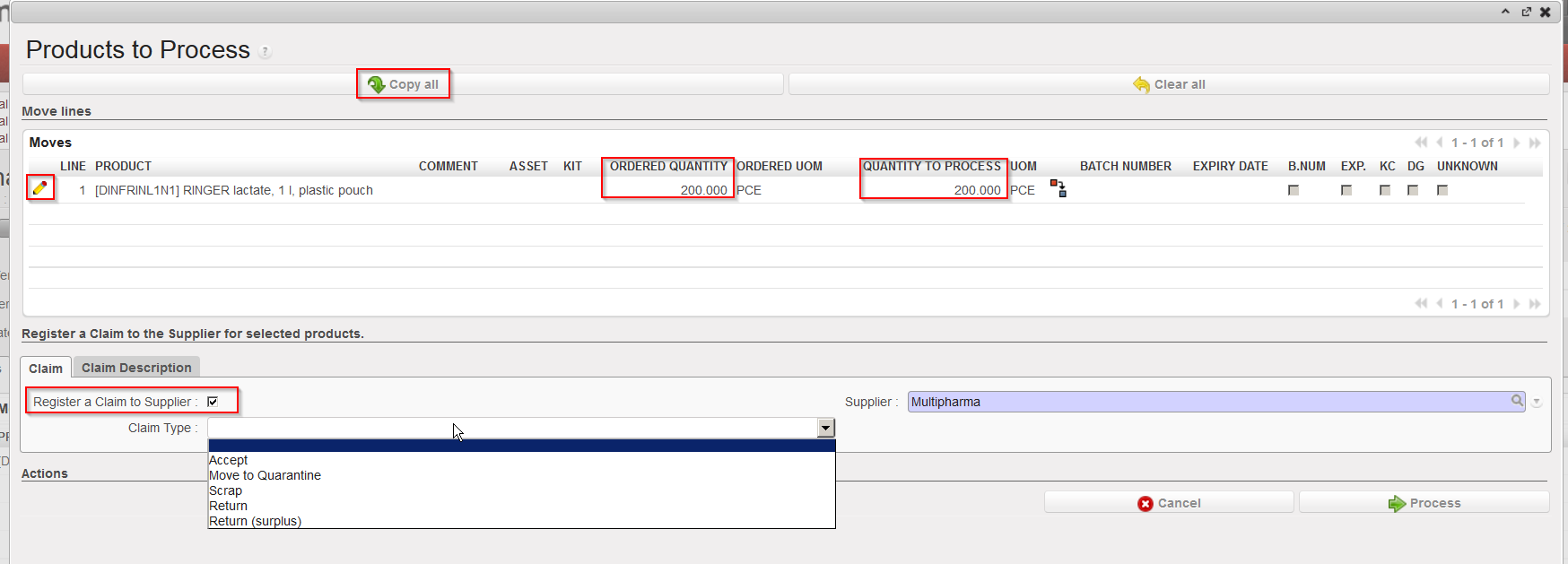Click the Cancel button
Viewport: 1568px width, 564px height.
[x=1169, y=503]
